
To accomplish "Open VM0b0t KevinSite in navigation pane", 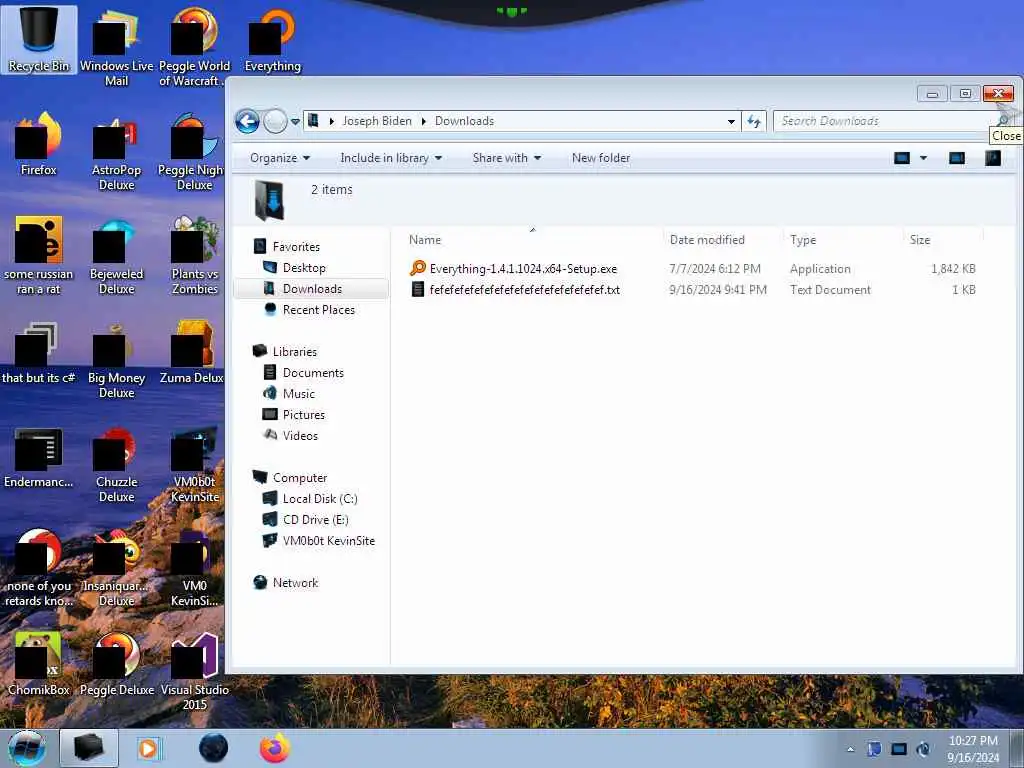I will pyautogui.click(x=328, y=540).
